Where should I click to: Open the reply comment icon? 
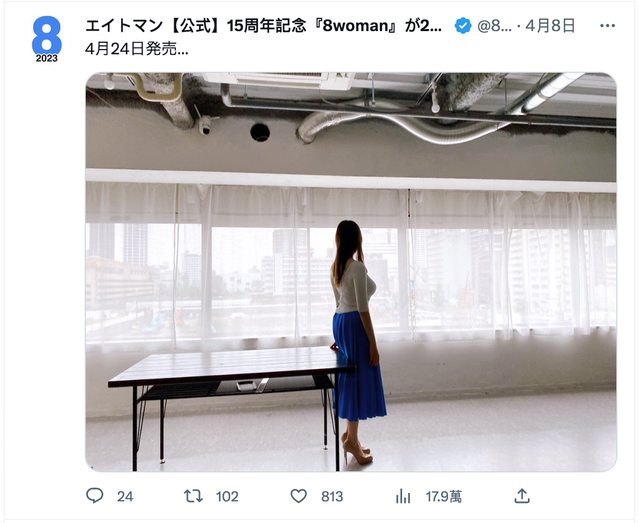95,496
